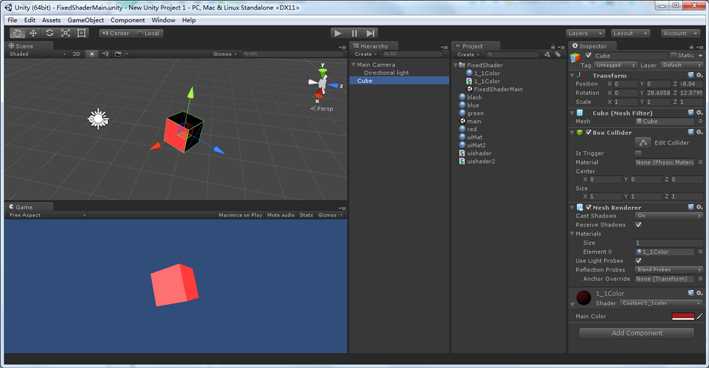Viewport: 709px width, 368px height.
Task: Toggle Mesh Renderer enabled checkbox
Action: 588,208
